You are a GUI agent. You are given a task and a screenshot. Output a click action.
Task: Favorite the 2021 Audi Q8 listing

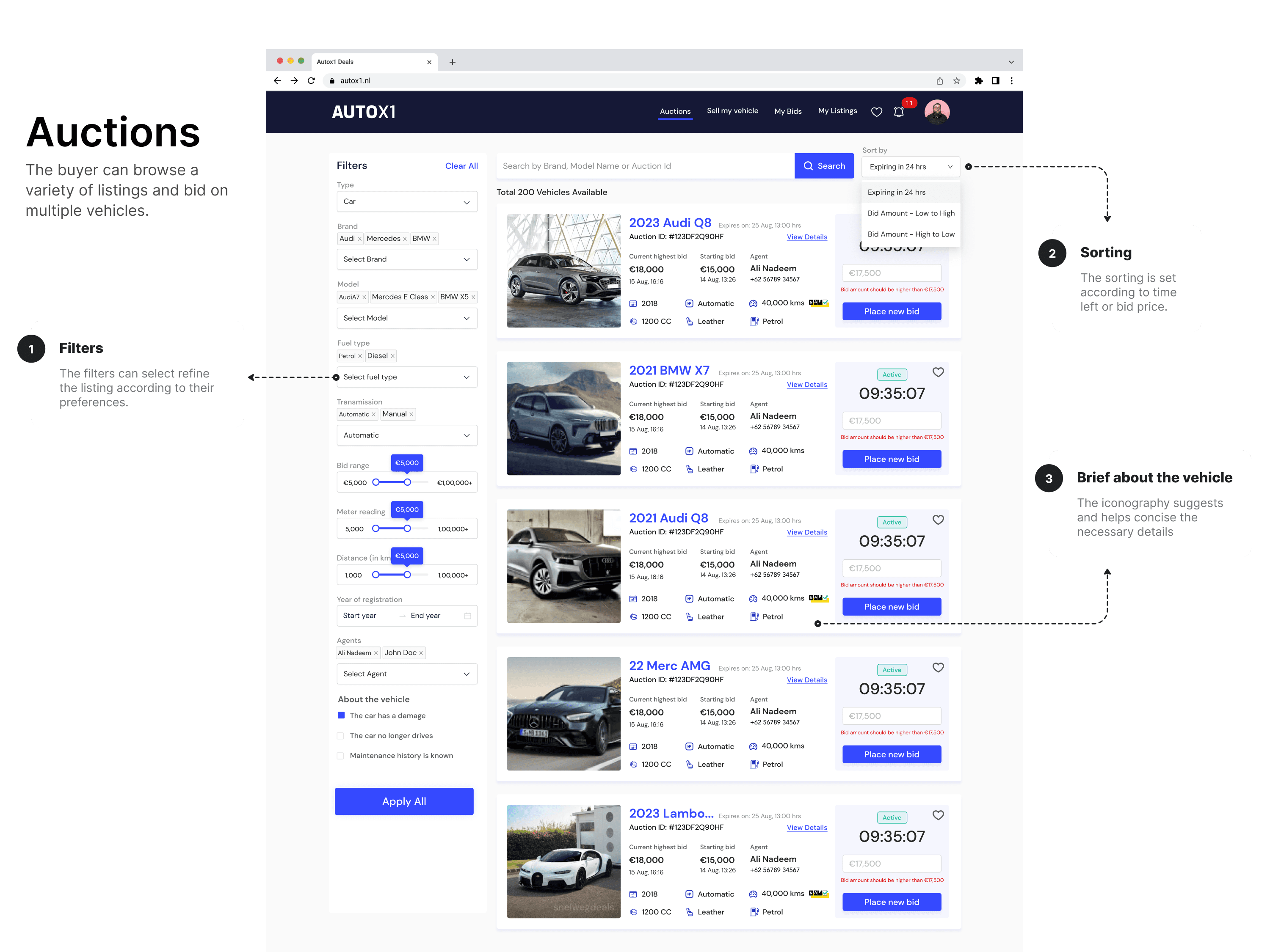pyautogui.click(x=938, y=519)
